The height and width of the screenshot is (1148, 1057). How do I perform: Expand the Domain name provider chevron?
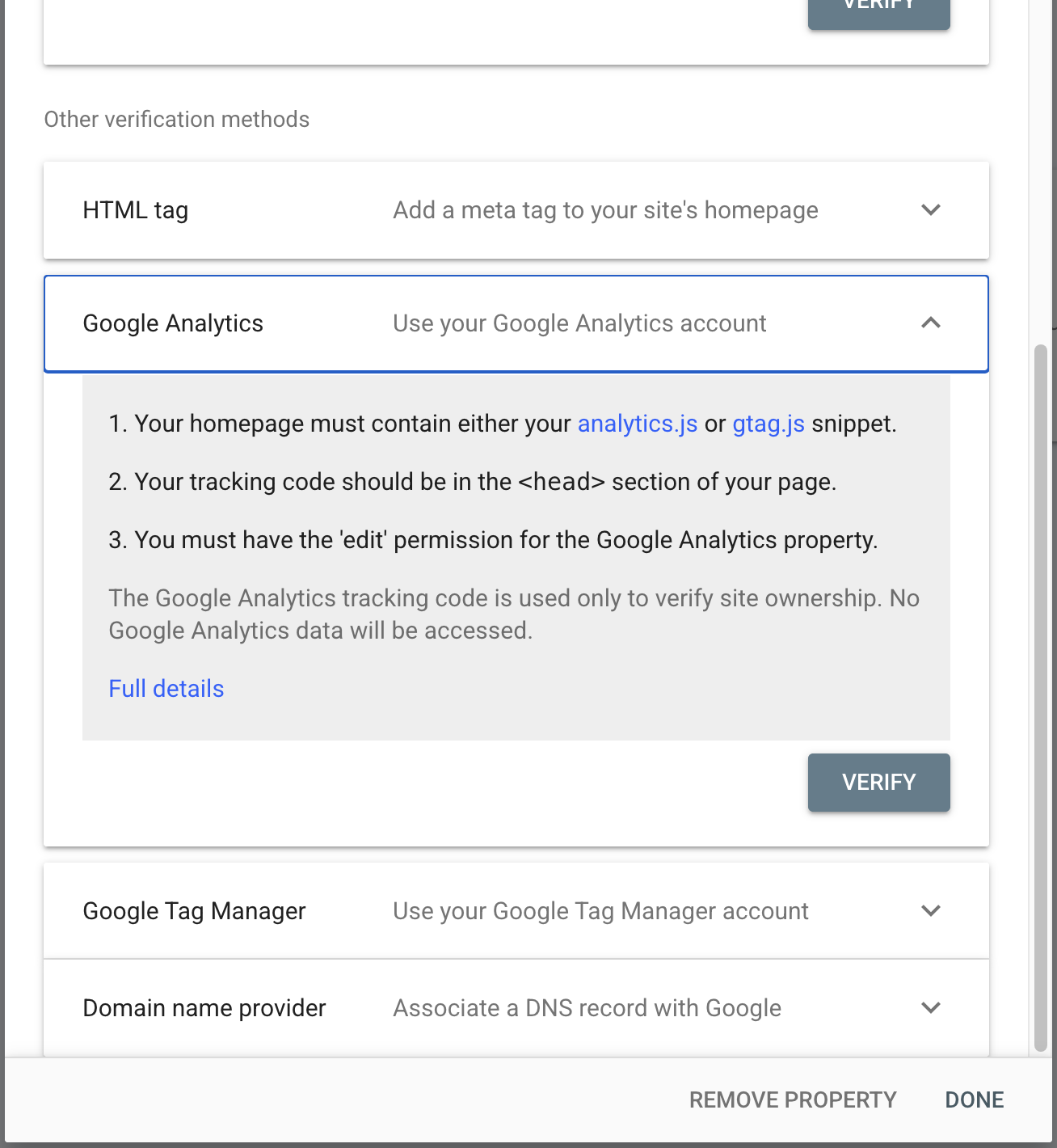pyautogui.click(x=931, y=1008)
